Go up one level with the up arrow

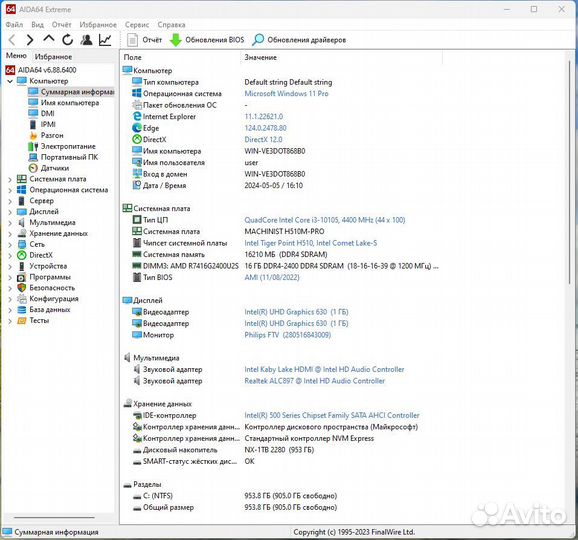(x=49, y=39)
